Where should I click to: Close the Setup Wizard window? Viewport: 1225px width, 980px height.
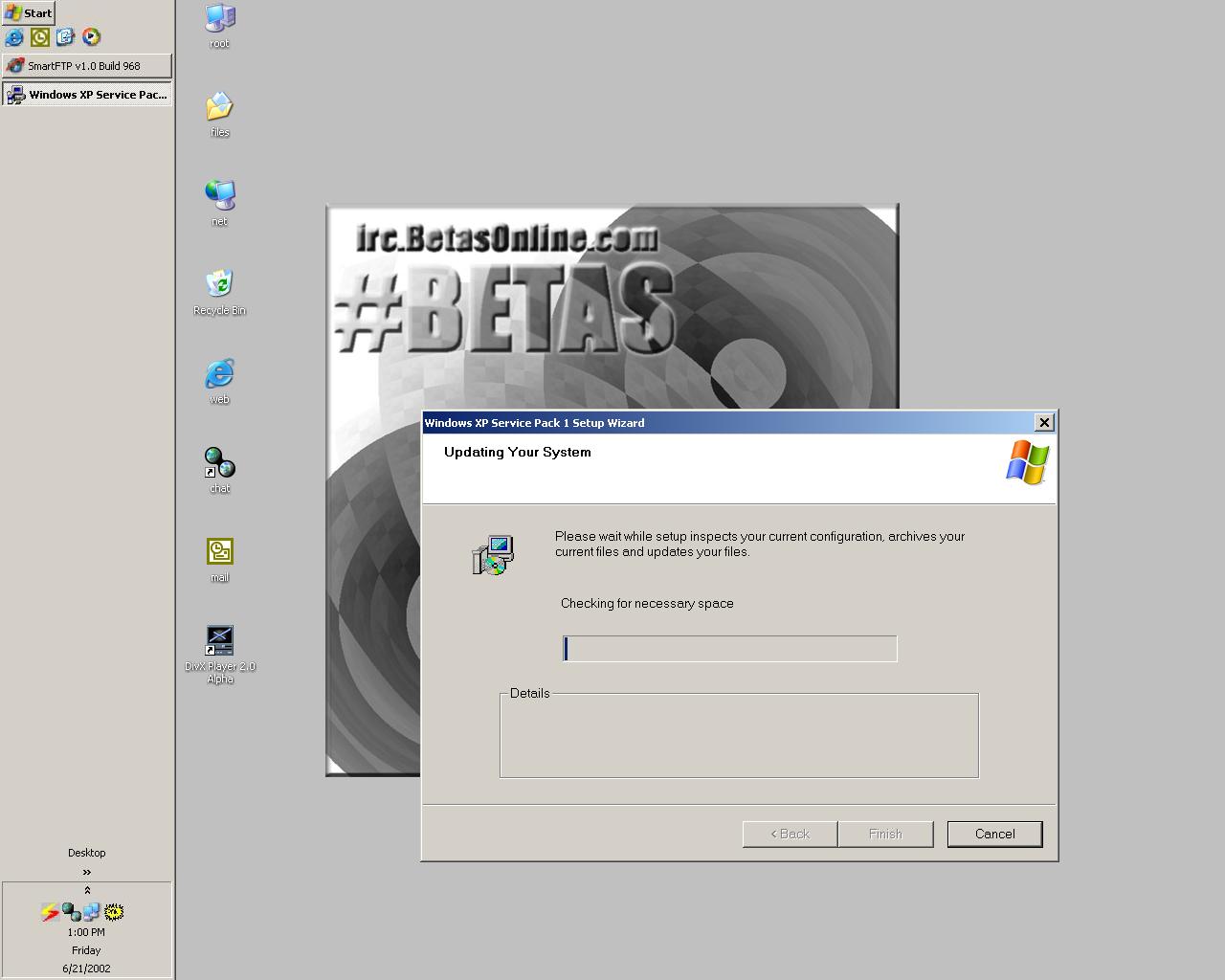click(1044, 422)
